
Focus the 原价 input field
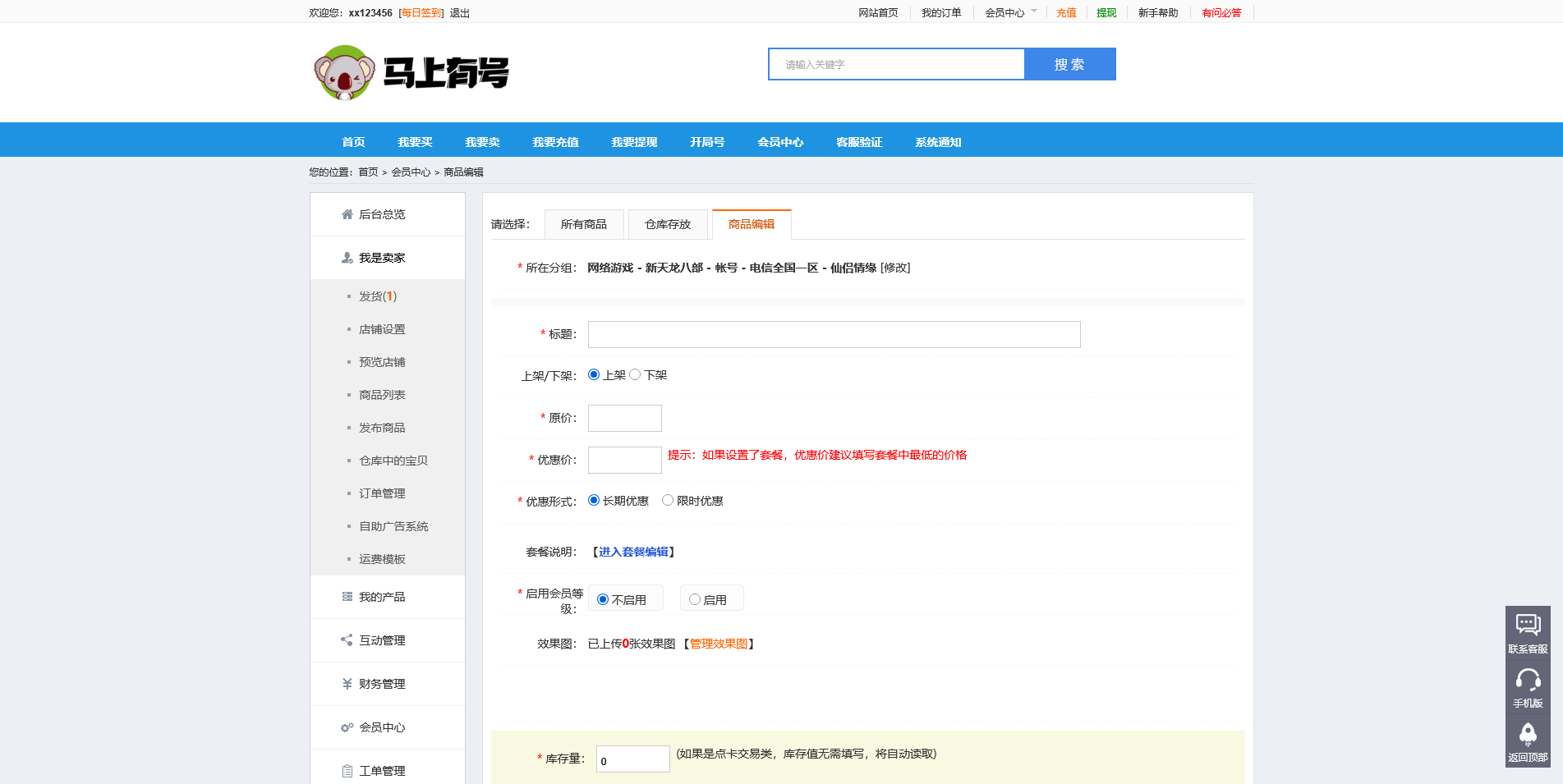point(625,418)
